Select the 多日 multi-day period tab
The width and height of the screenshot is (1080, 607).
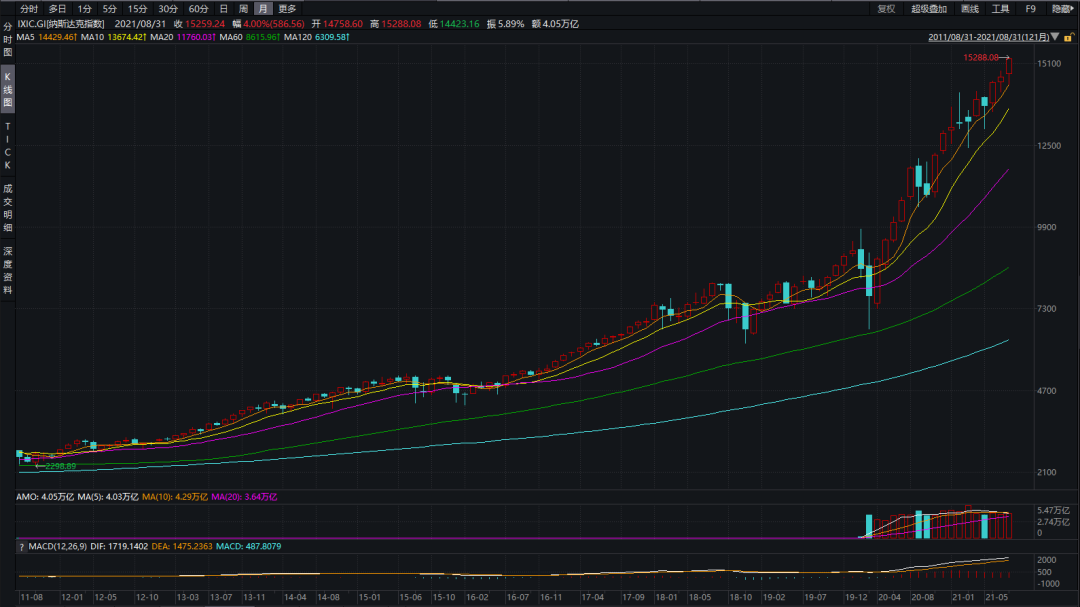[57, 9]
